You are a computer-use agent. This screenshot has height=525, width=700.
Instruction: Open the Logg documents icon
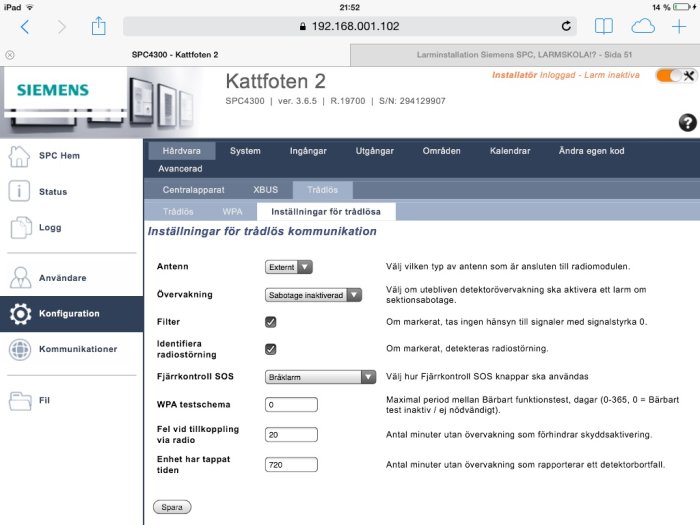tap(21, 227)
